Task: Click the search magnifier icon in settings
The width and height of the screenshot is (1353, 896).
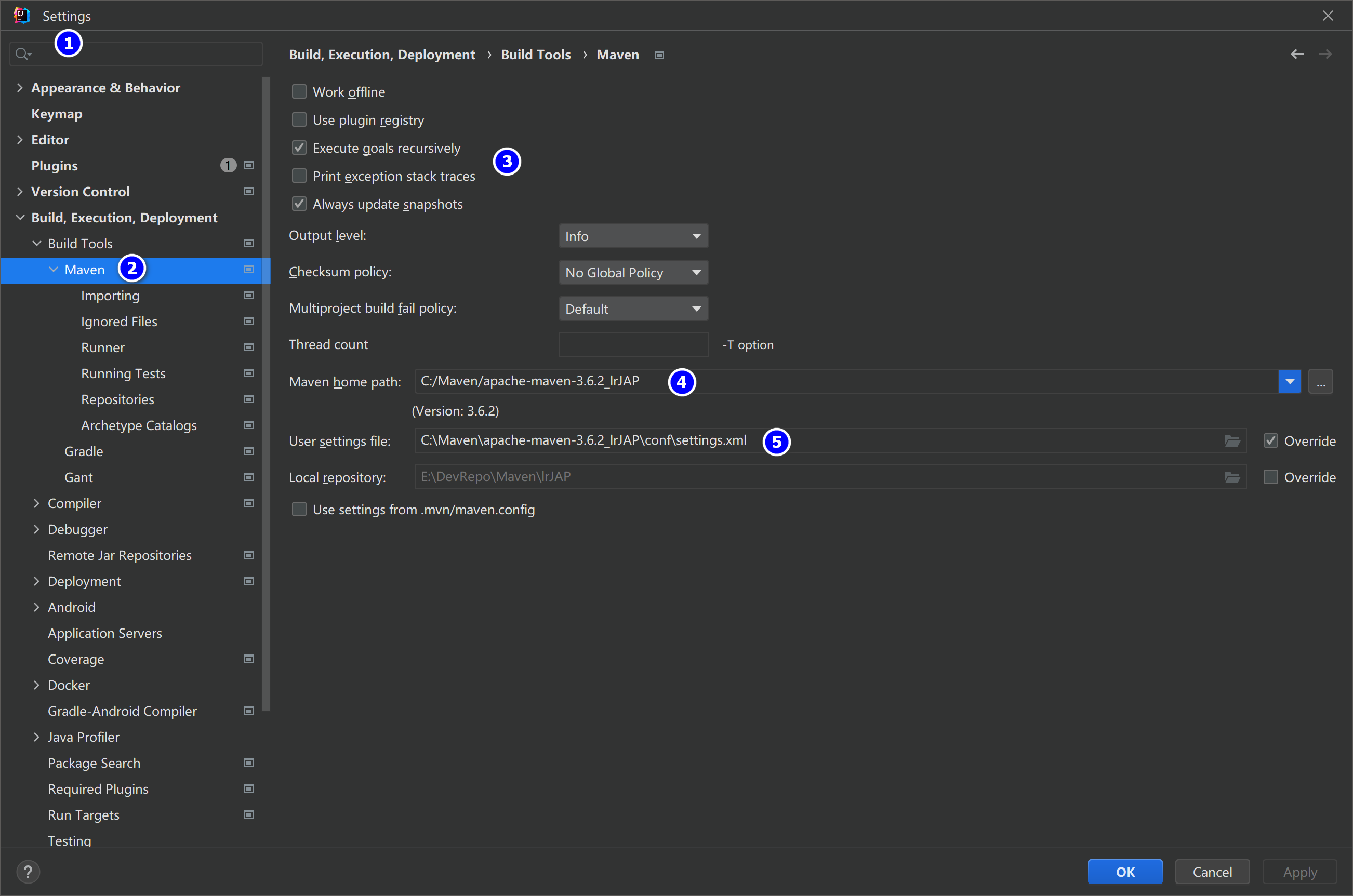Action: 23,55
